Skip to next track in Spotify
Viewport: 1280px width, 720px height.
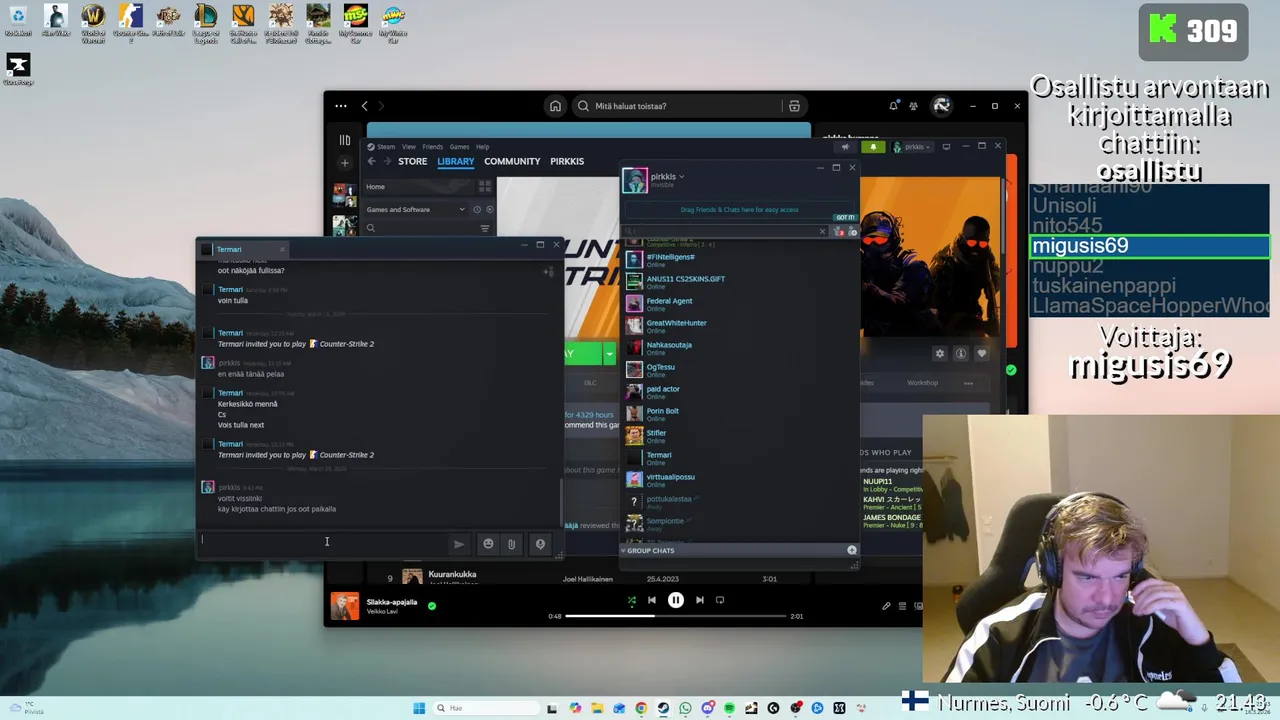coord(700,600)
